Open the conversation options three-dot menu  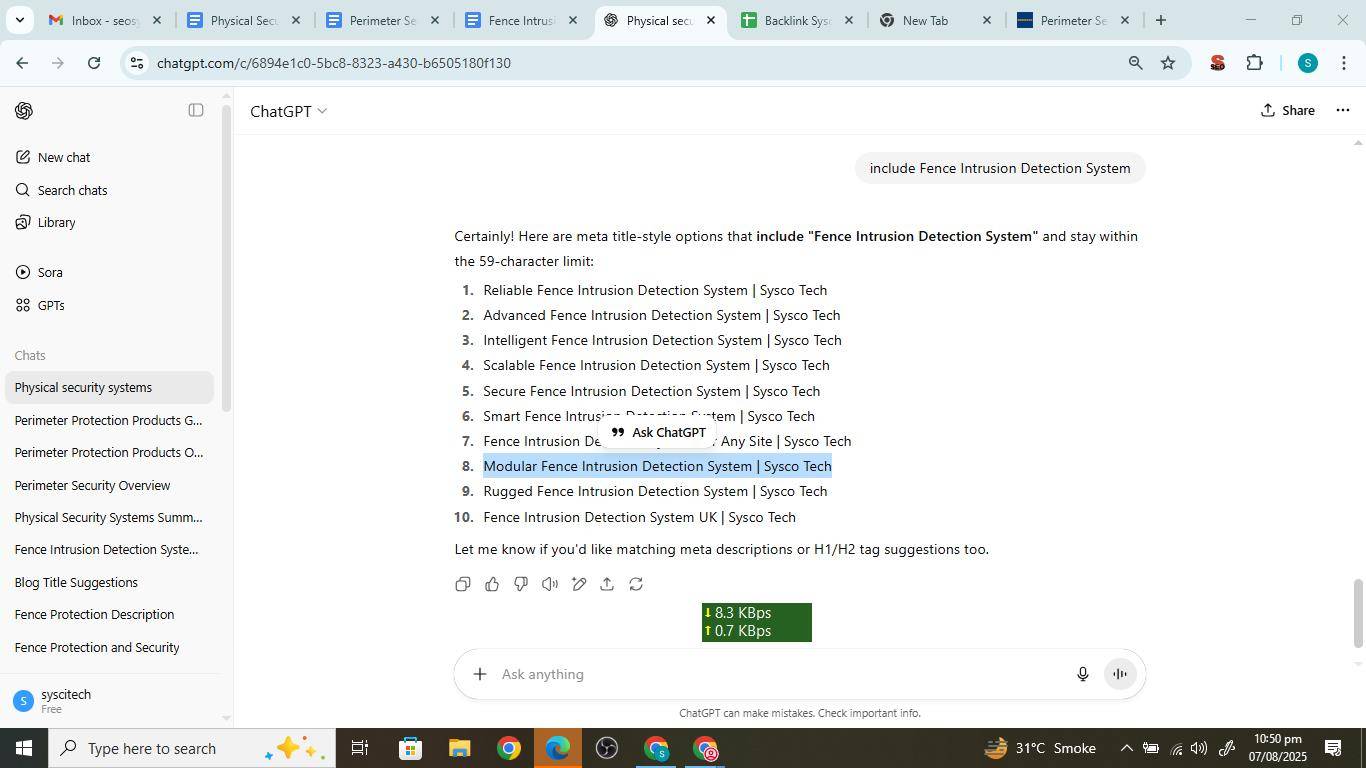click(x=1343, y=110)
